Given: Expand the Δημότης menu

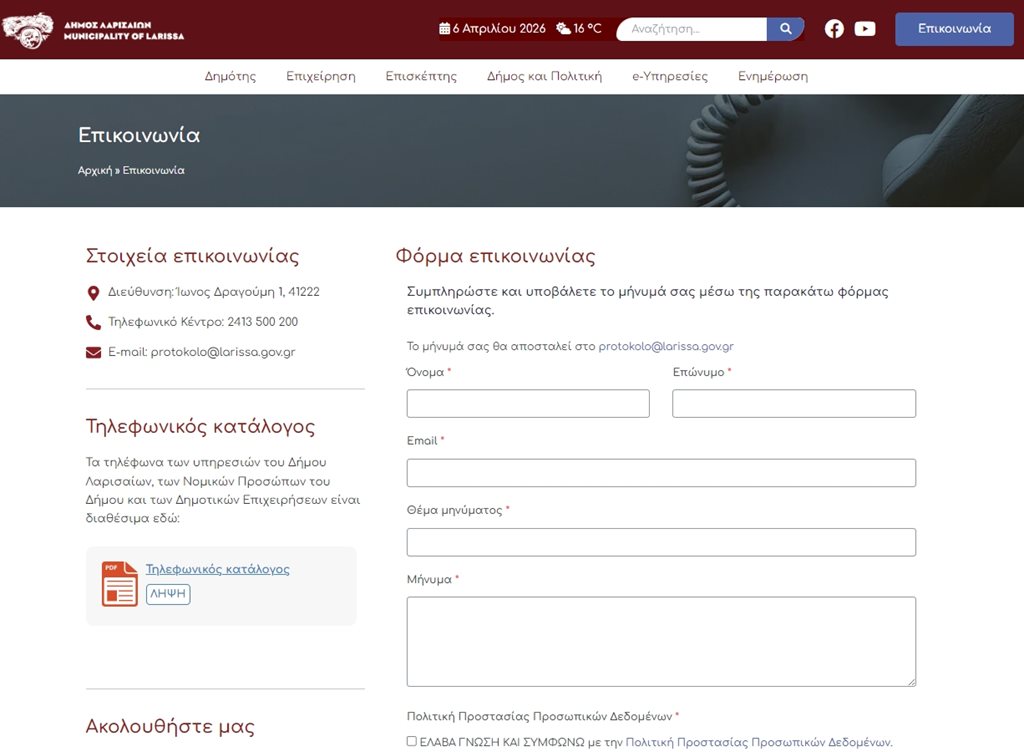Looking at the screenshot, I should [230, 76].
